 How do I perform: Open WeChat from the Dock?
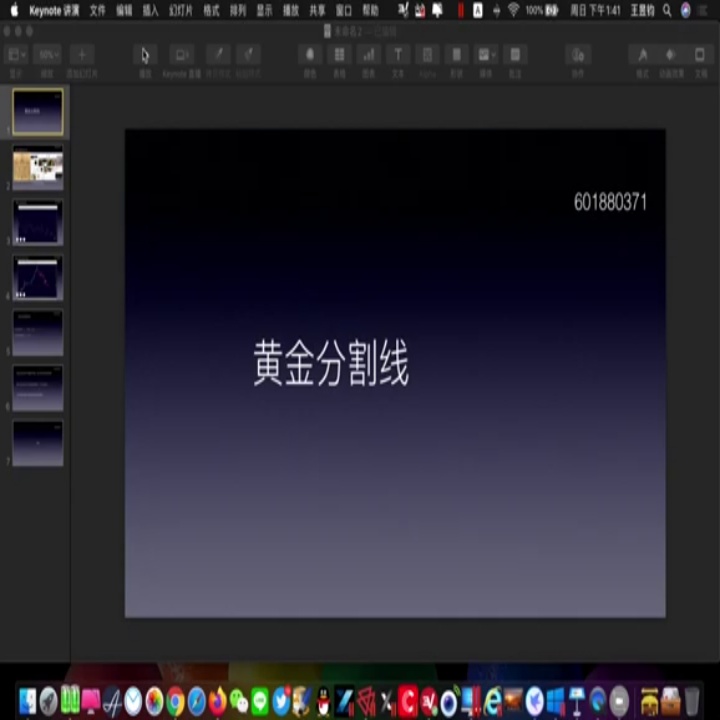(x=239, y=701)
